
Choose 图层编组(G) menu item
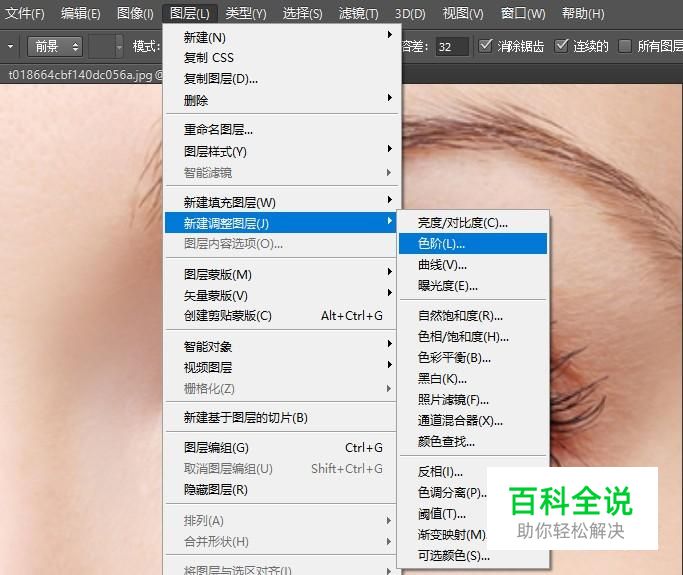(x=281, y=447)
